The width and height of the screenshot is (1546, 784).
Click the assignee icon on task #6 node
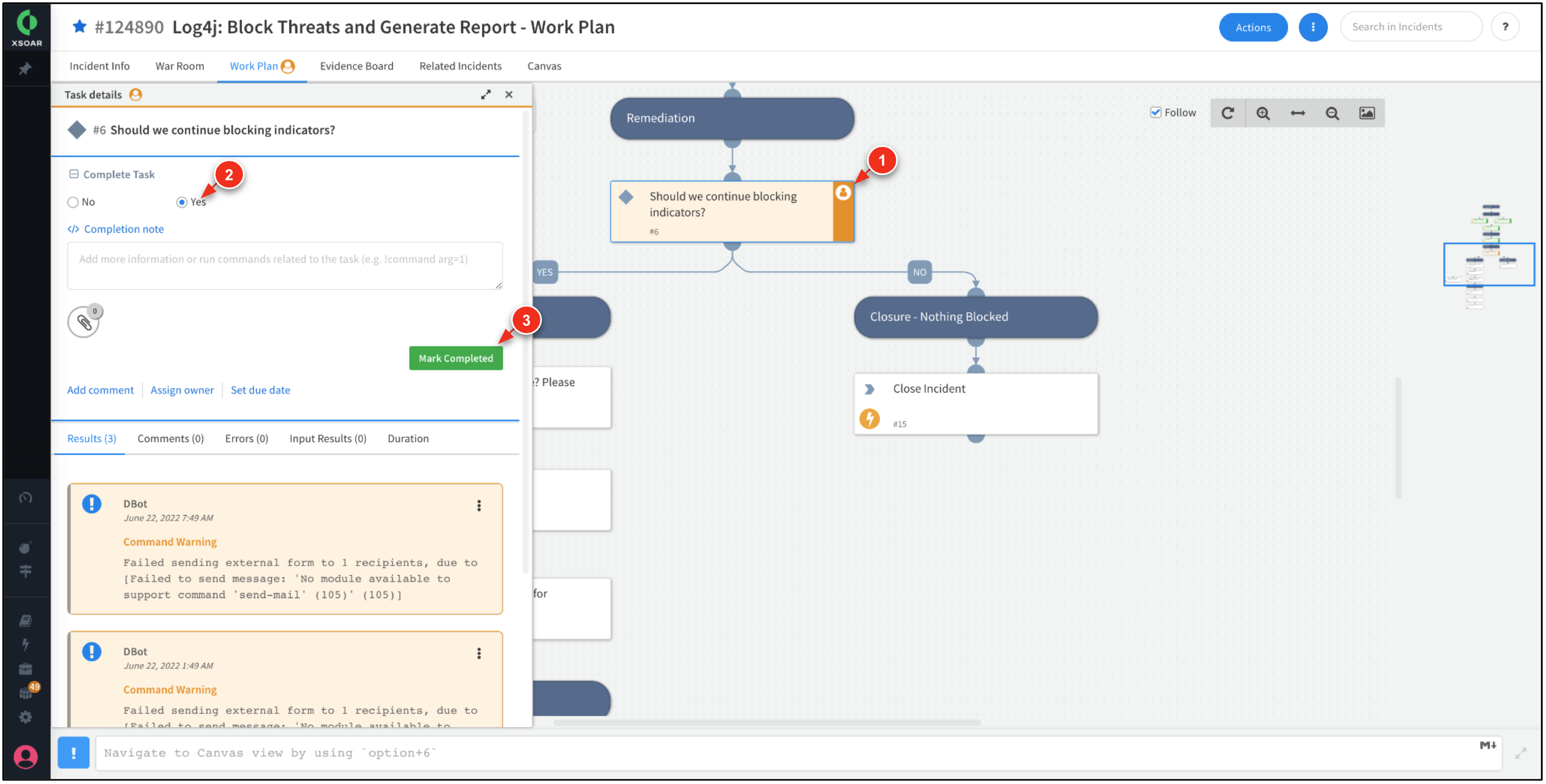click(x=843, y=193)
